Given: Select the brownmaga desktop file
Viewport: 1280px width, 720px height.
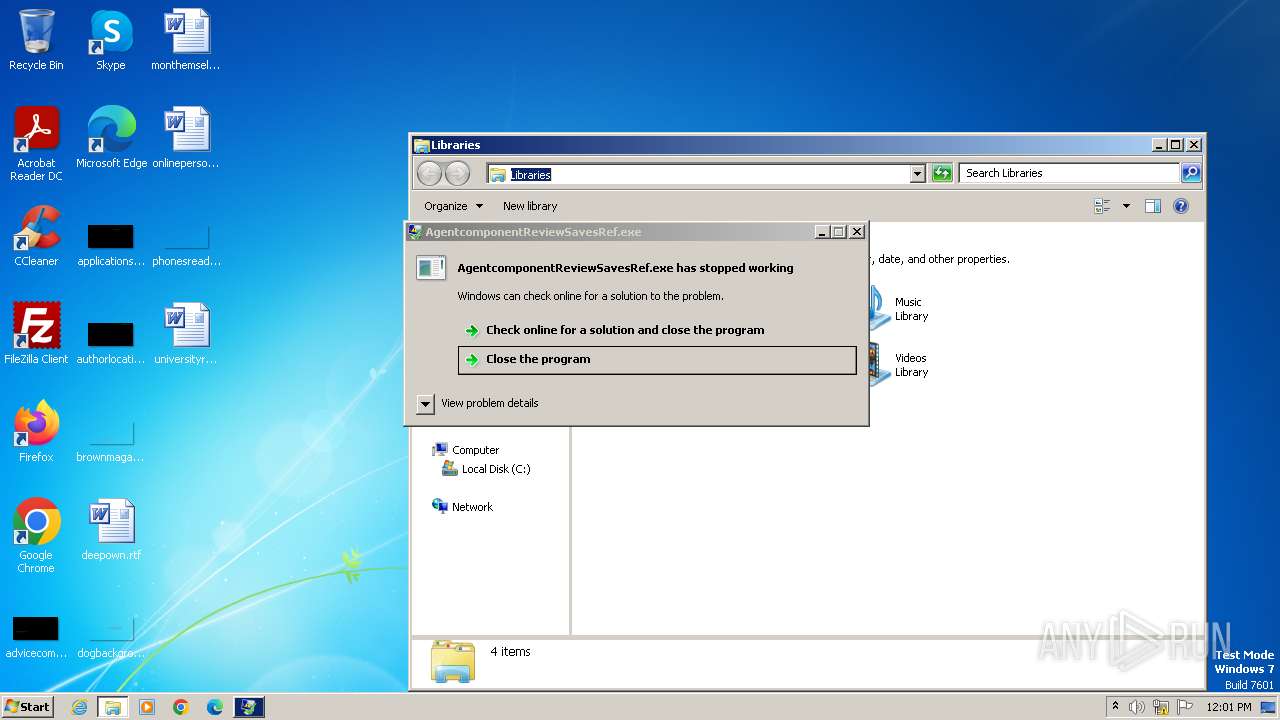Looking at the screenshot, I should pos(111,441).
